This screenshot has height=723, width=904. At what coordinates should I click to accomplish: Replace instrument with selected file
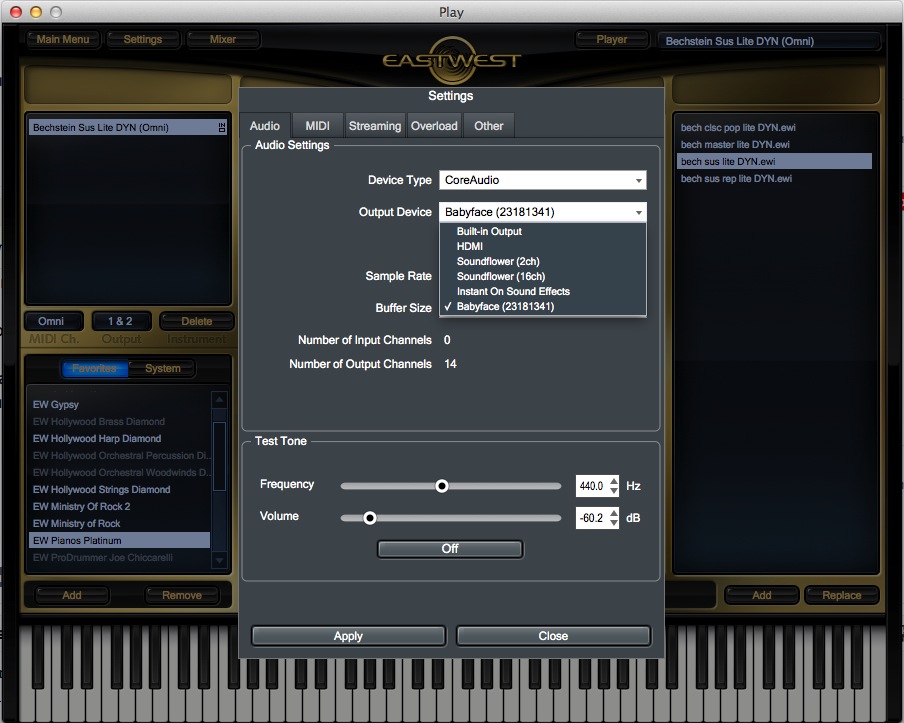(x=842, y=595)
